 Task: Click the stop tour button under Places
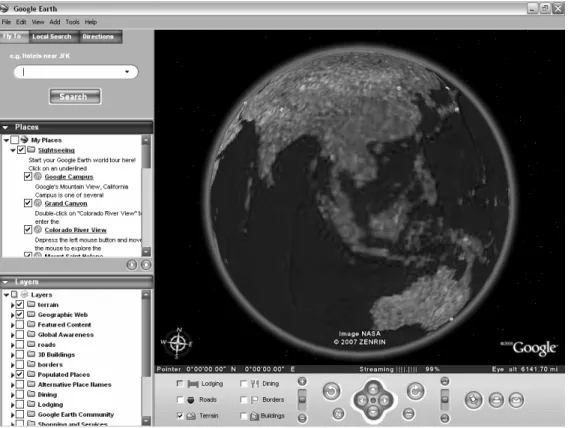pyautogui.click(x=146, y=265)
